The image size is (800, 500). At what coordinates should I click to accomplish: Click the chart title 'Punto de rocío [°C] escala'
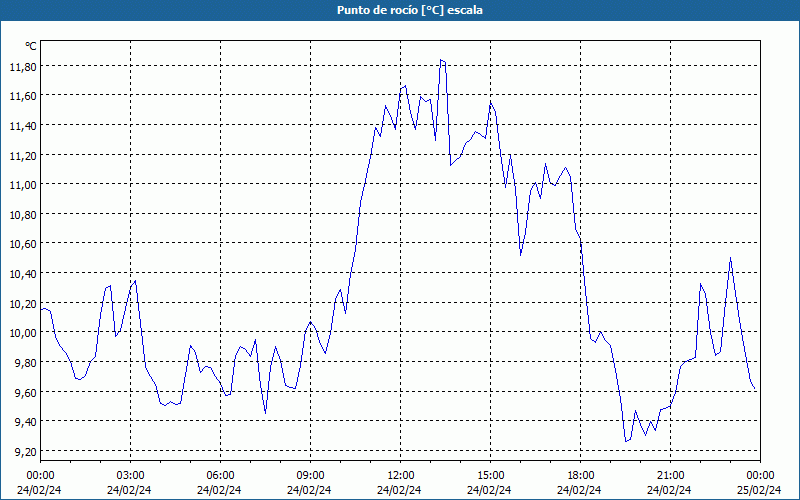coord(410,10)
